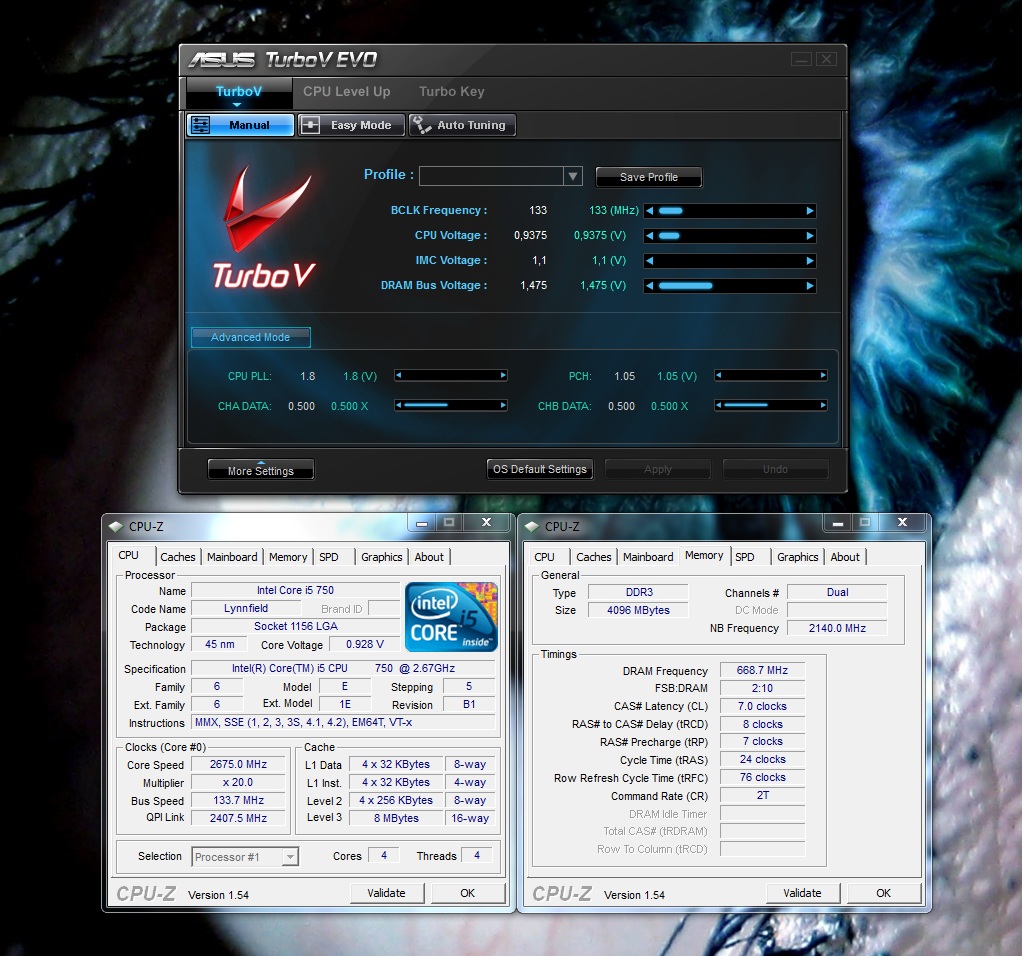Decrease CHA DATA with left arrow
Screen dimensions: 1022x956
(x=399, y=405)
